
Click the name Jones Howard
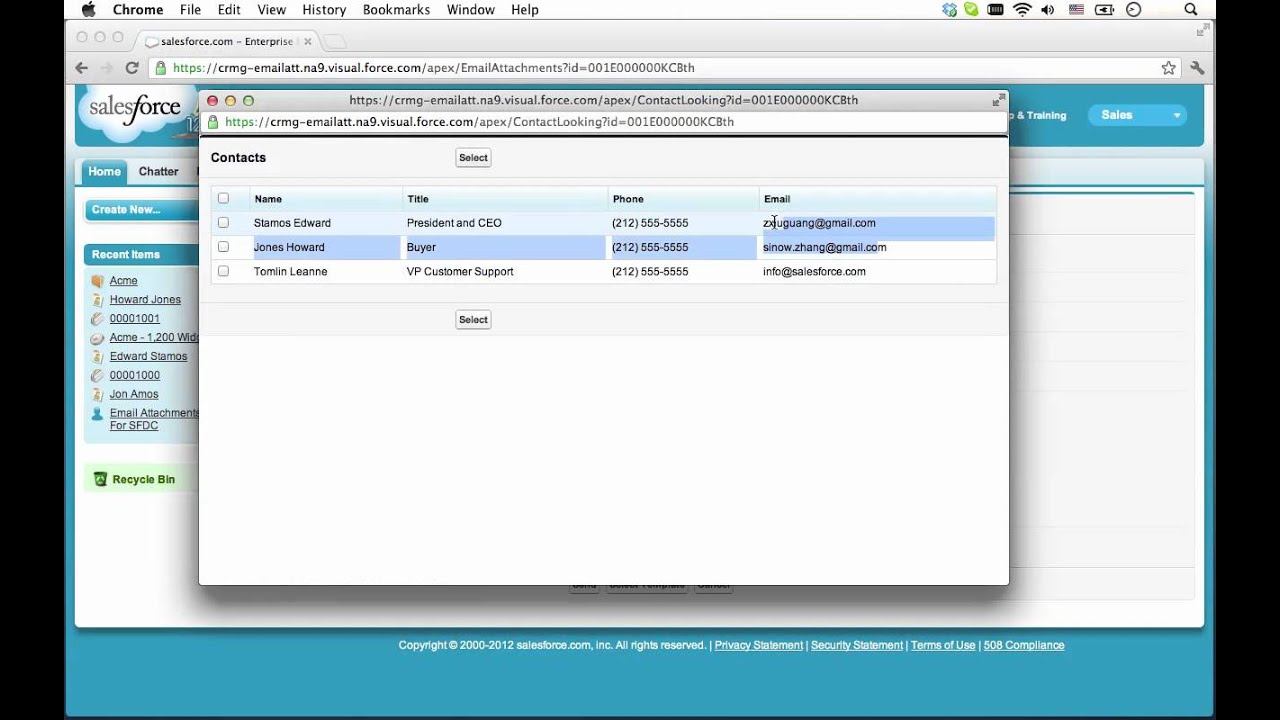[x=289, y=247]
